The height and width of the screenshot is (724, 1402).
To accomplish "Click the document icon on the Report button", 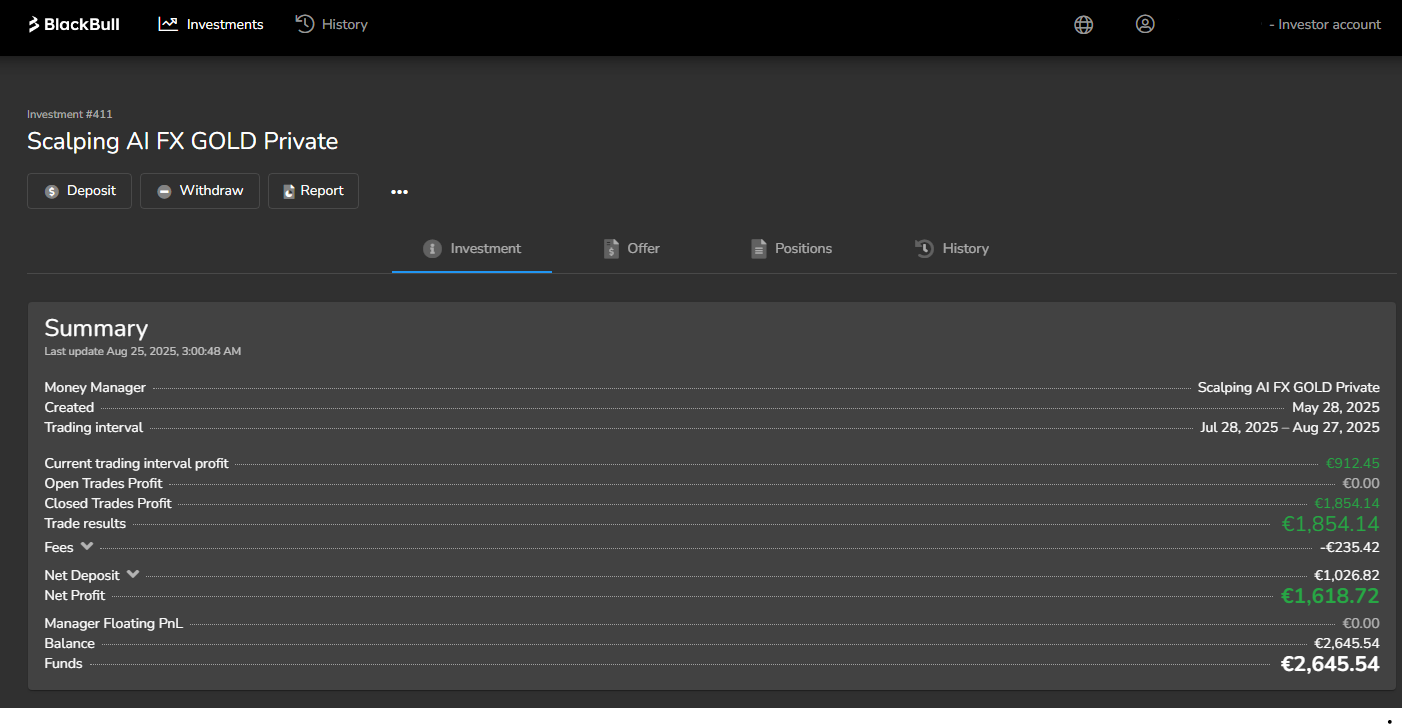I will coord(287,190).
